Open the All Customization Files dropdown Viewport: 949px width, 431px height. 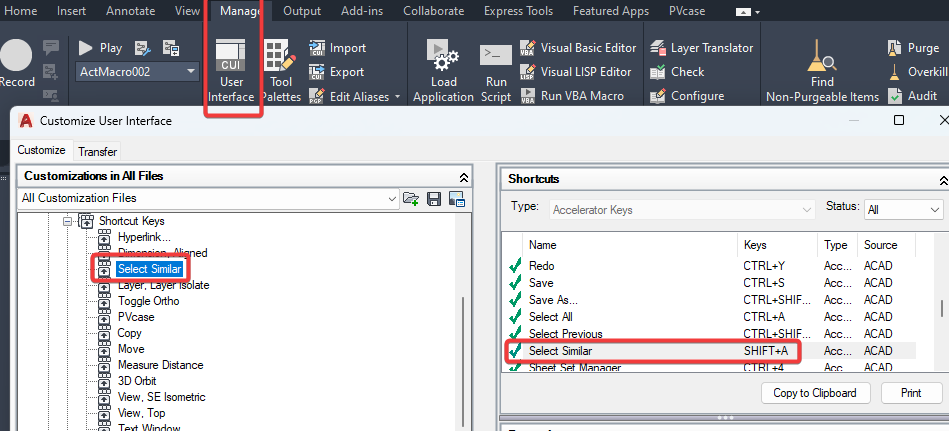click(x=208, y=198)
